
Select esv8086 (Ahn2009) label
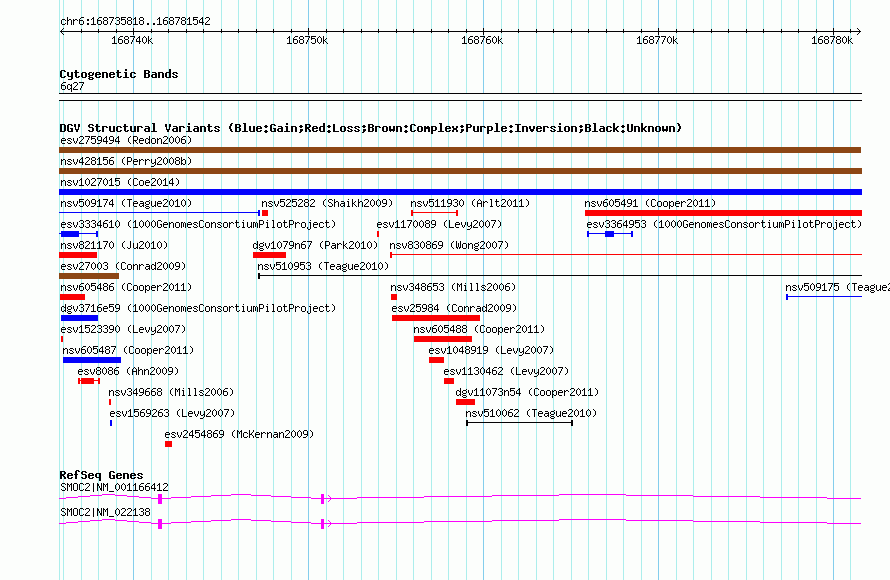(128, 371)
